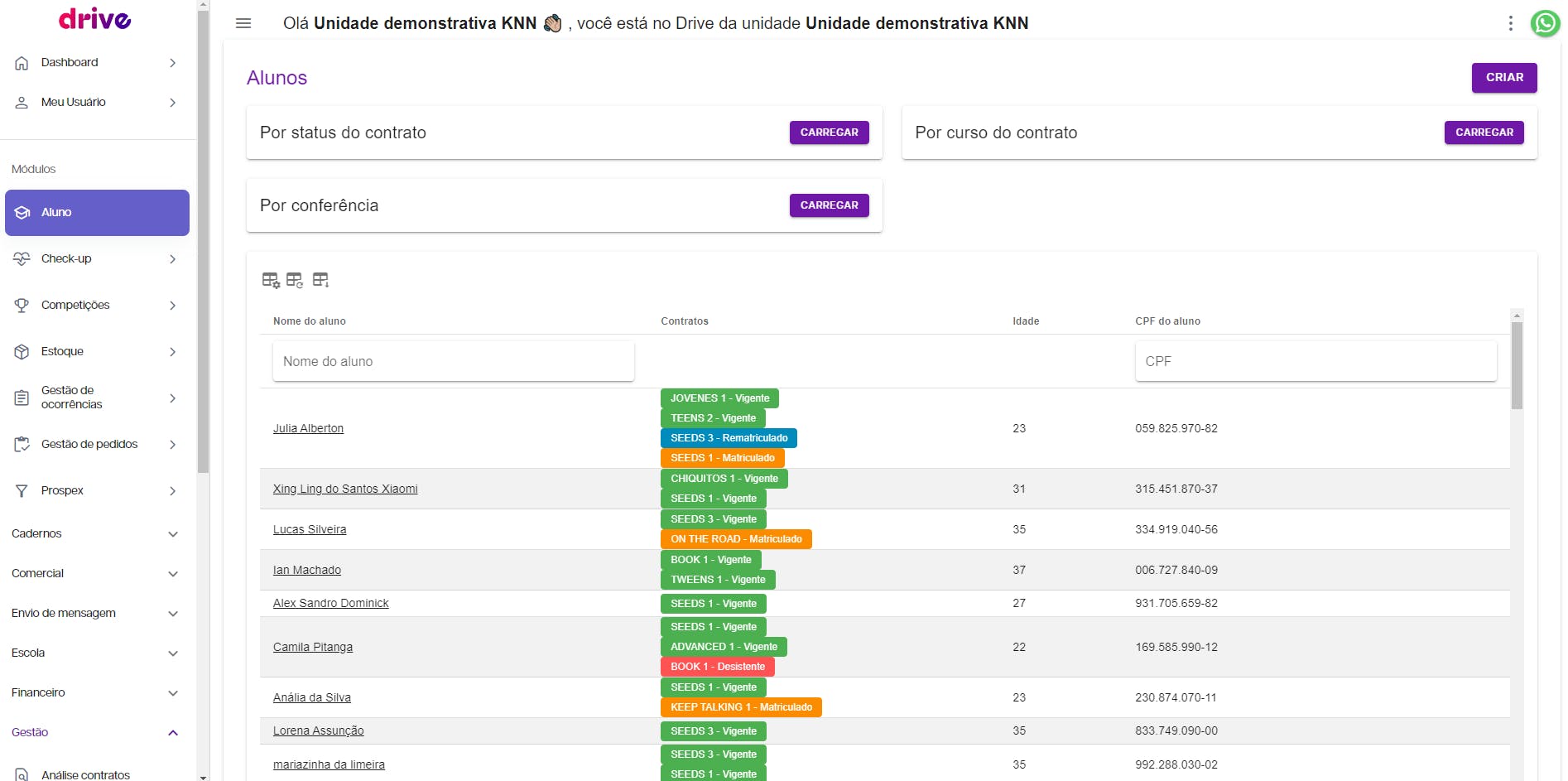Expand the Cadernos section
This screenshot has height=781, width=1568.
click(x=95, y=534)
